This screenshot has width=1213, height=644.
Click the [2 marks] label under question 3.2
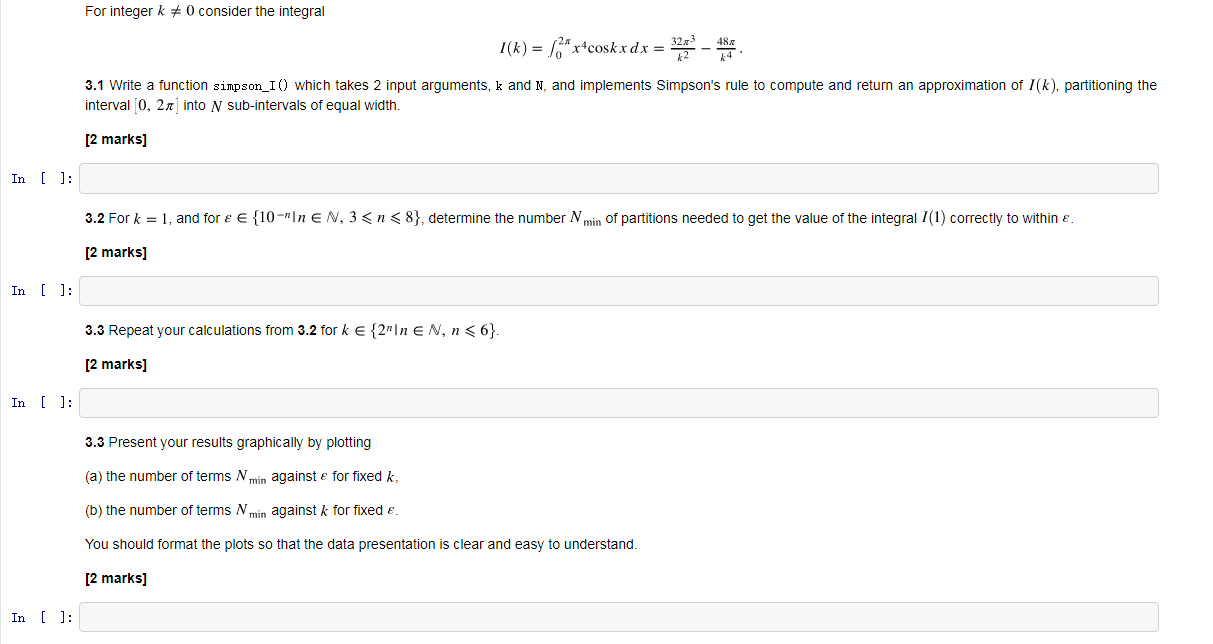coord(115,252)
